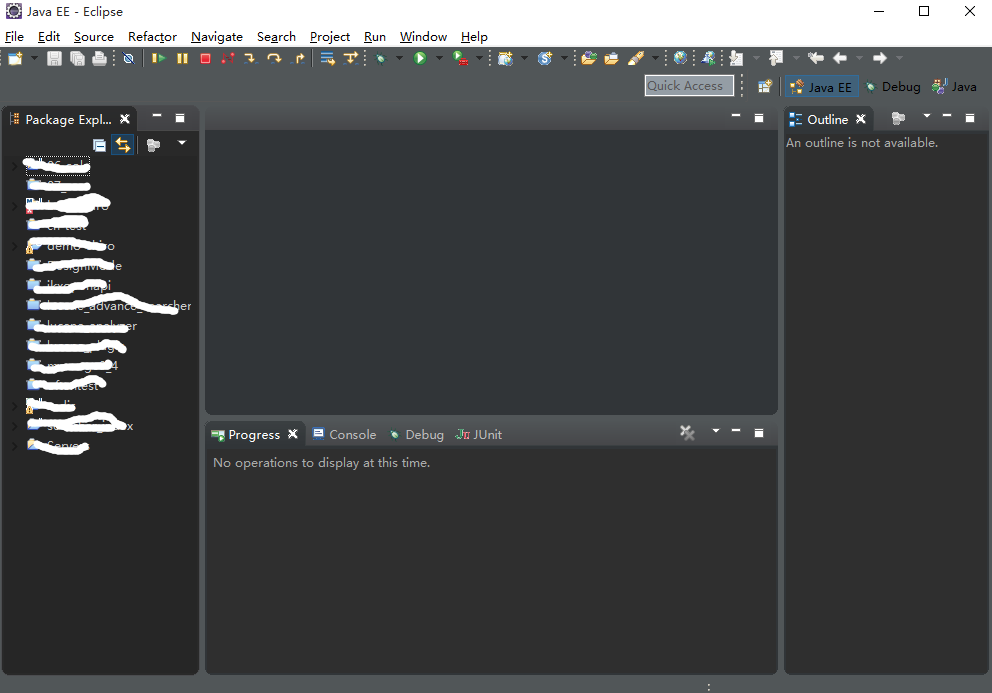Screen dimensions: 992x693
Task: Open the Window menu
Action: pyautogui.click(x=423, y=37)
